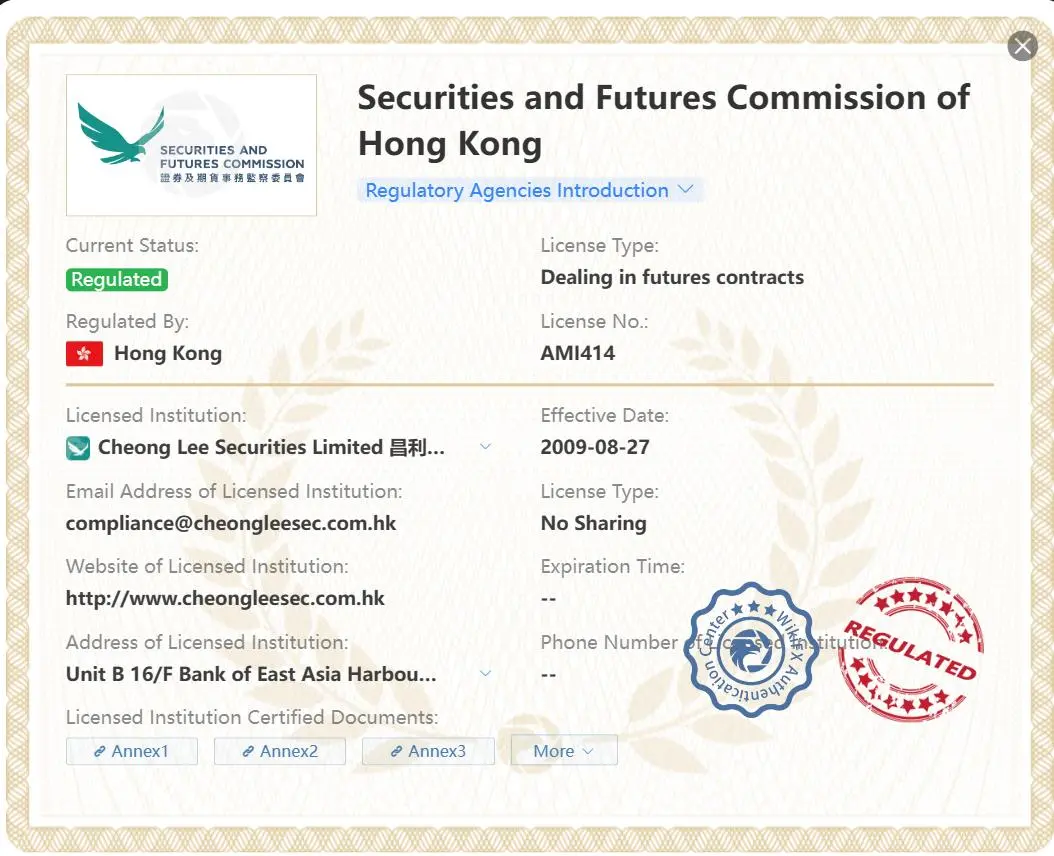Open the Annex3 document
Screen dimensions: 1054x856
428,750
